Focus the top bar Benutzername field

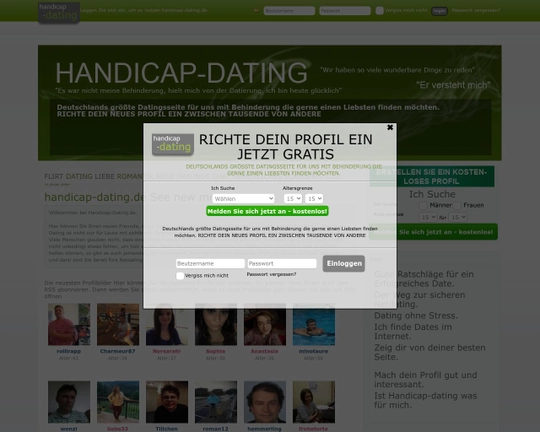coord(289,11)
